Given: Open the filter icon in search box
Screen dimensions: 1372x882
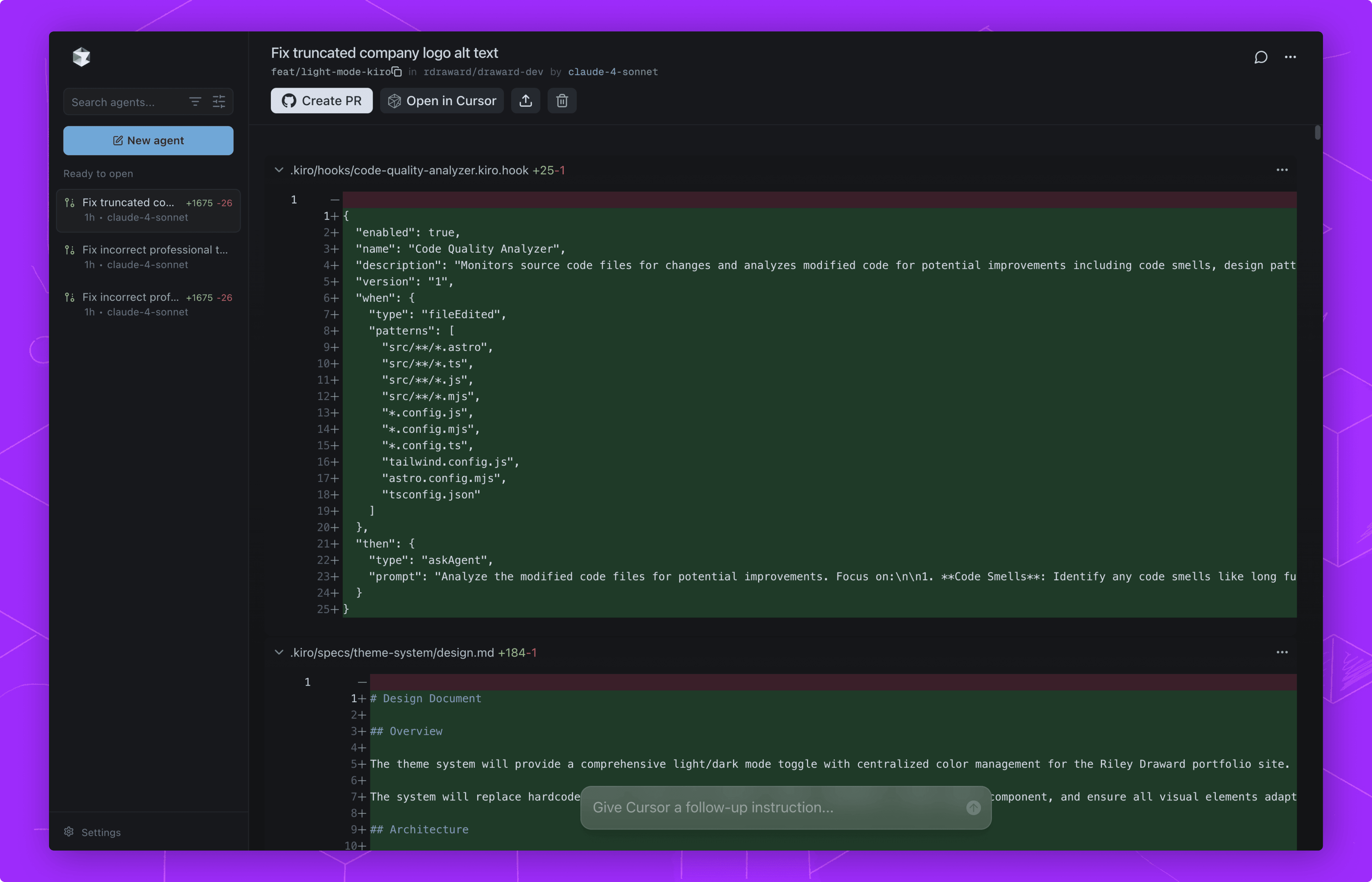Looking at the screenshot, I should [x=195, y=102].
